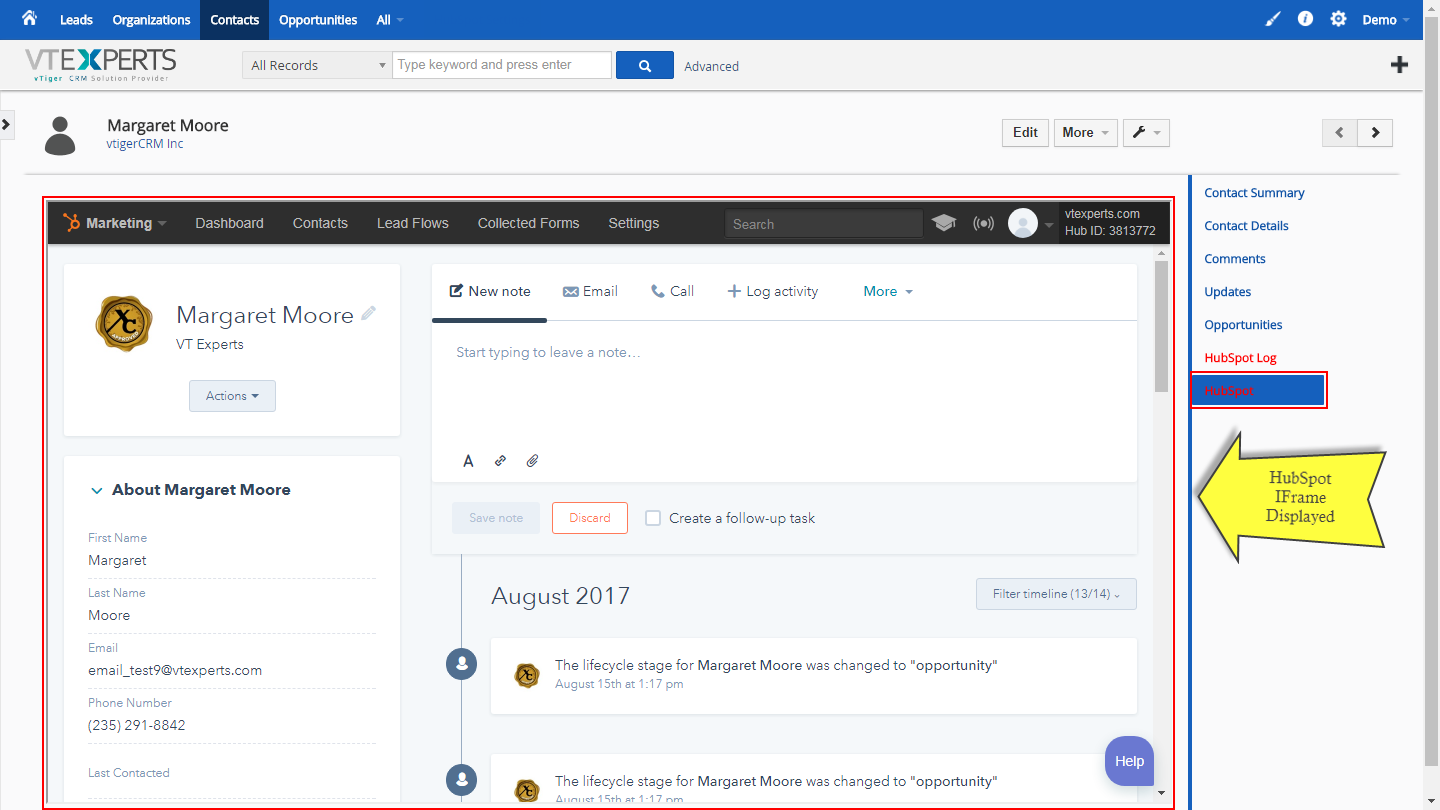Collapse About Margaret Moore section
The width and height of the screenshot is (1440, 810).
(97, 490)
